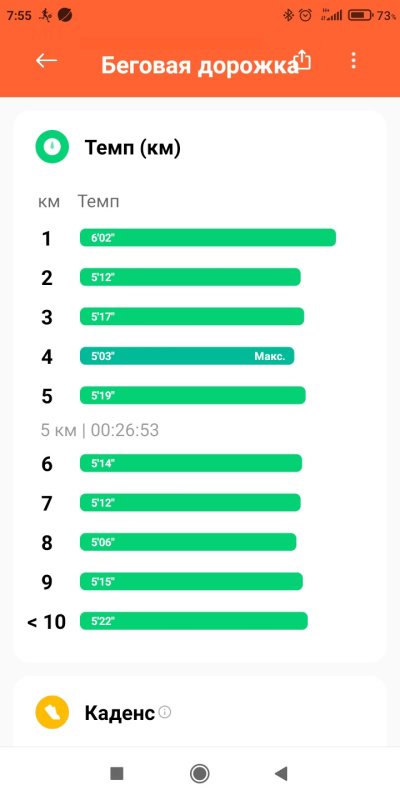Open the cadence info circle icon
The width and height of the screenshot is (400, 800).
pos(164,712)
